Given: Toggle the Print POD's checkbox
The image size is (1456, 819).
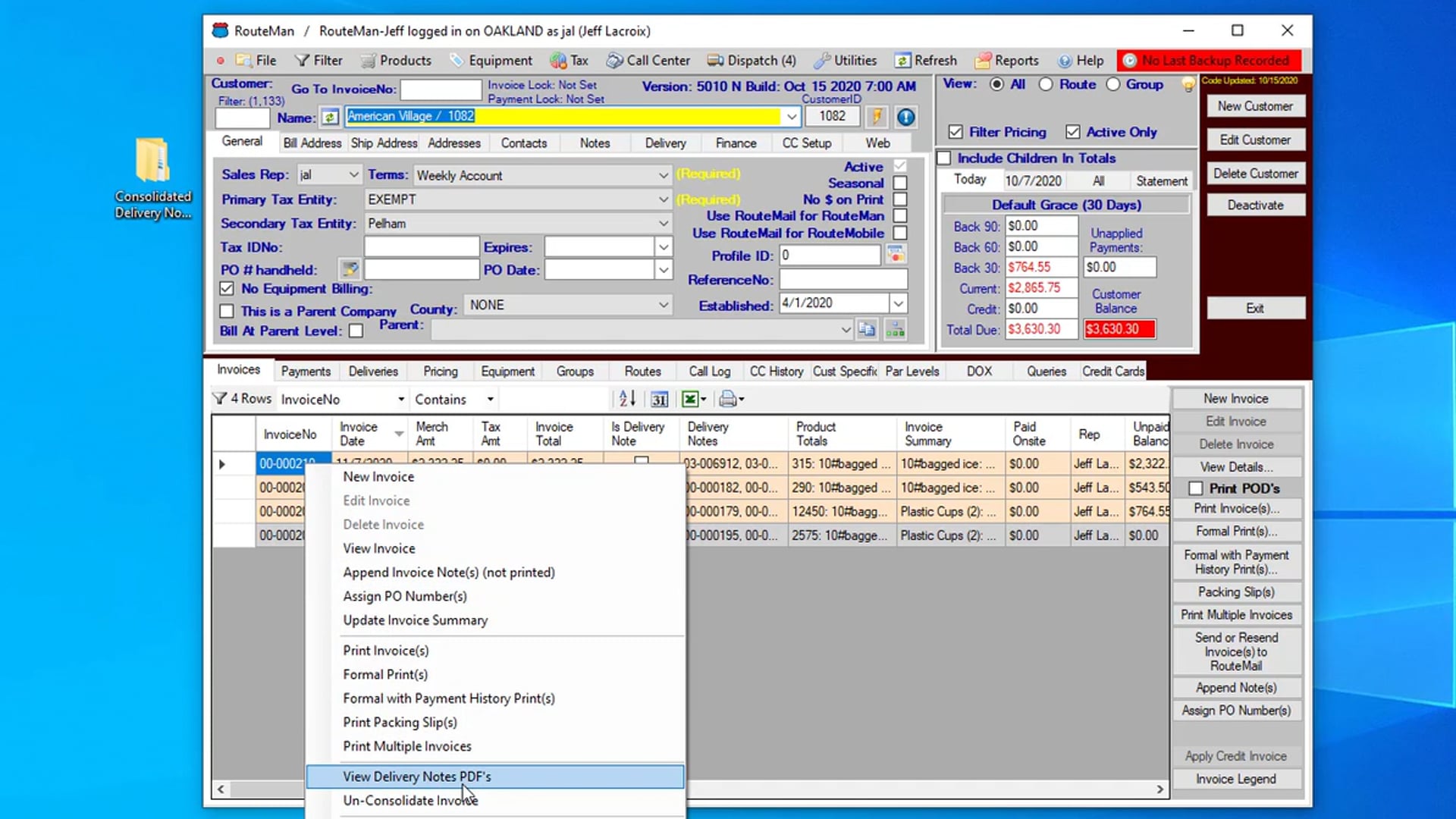Looking at the screenshot, I should click(1196, 488).
